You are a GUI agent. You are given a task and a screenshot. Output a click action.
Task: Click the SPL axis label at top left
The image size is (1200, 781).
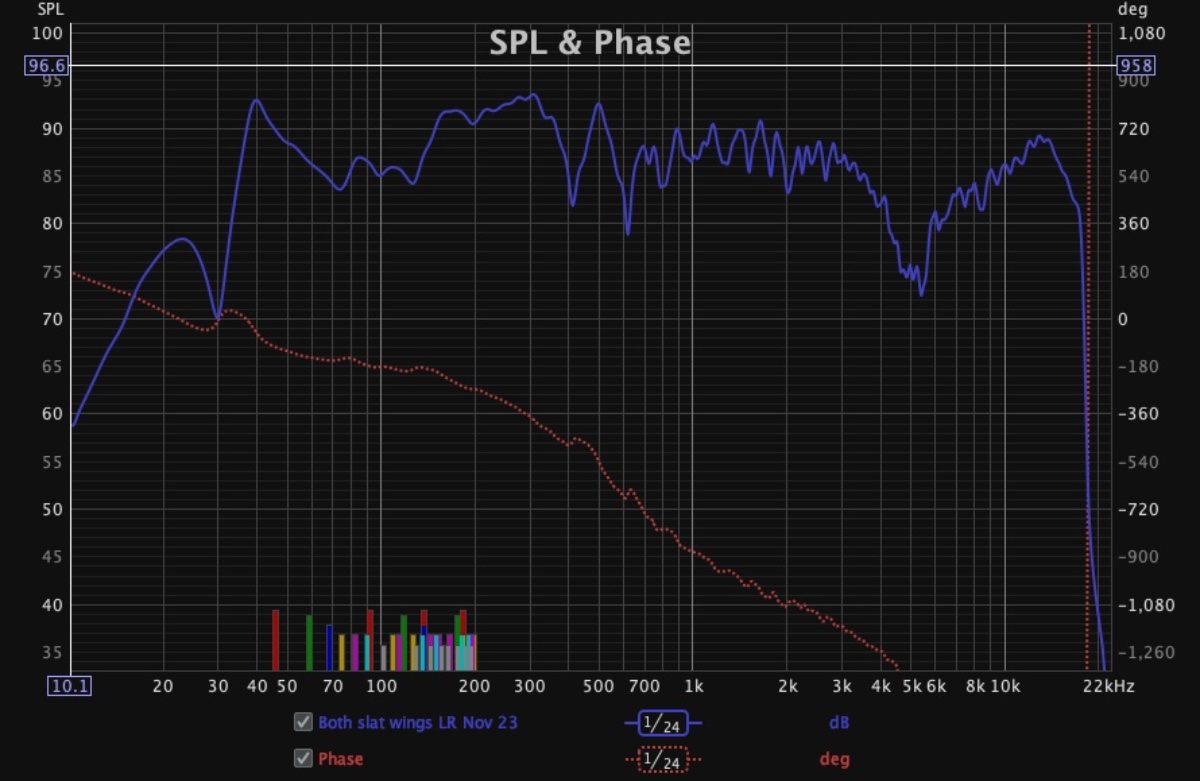50,10
